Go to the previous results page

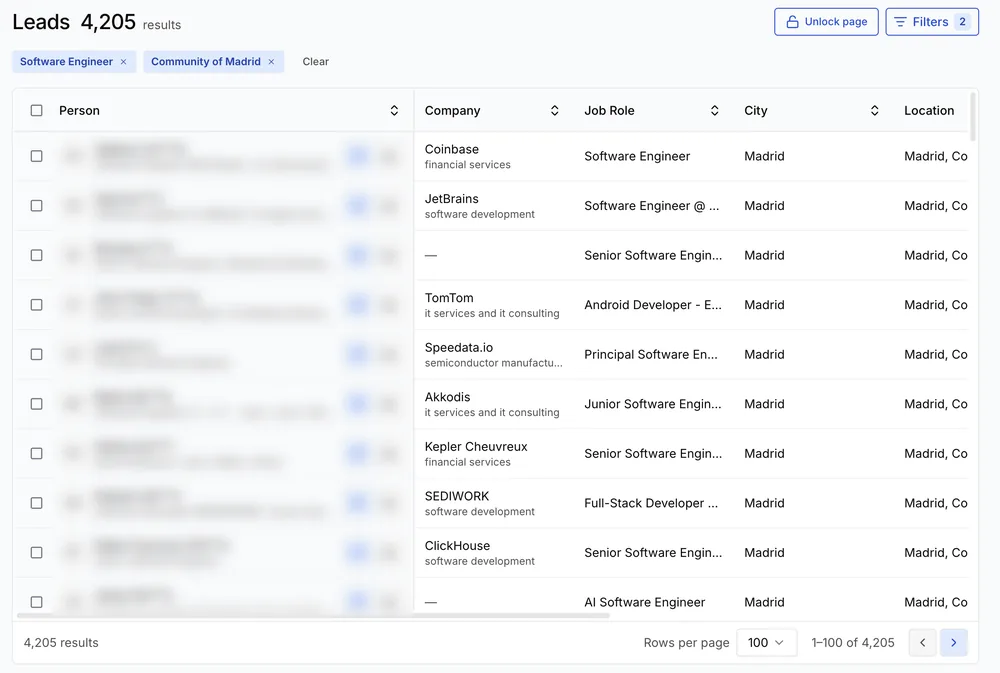922,642
